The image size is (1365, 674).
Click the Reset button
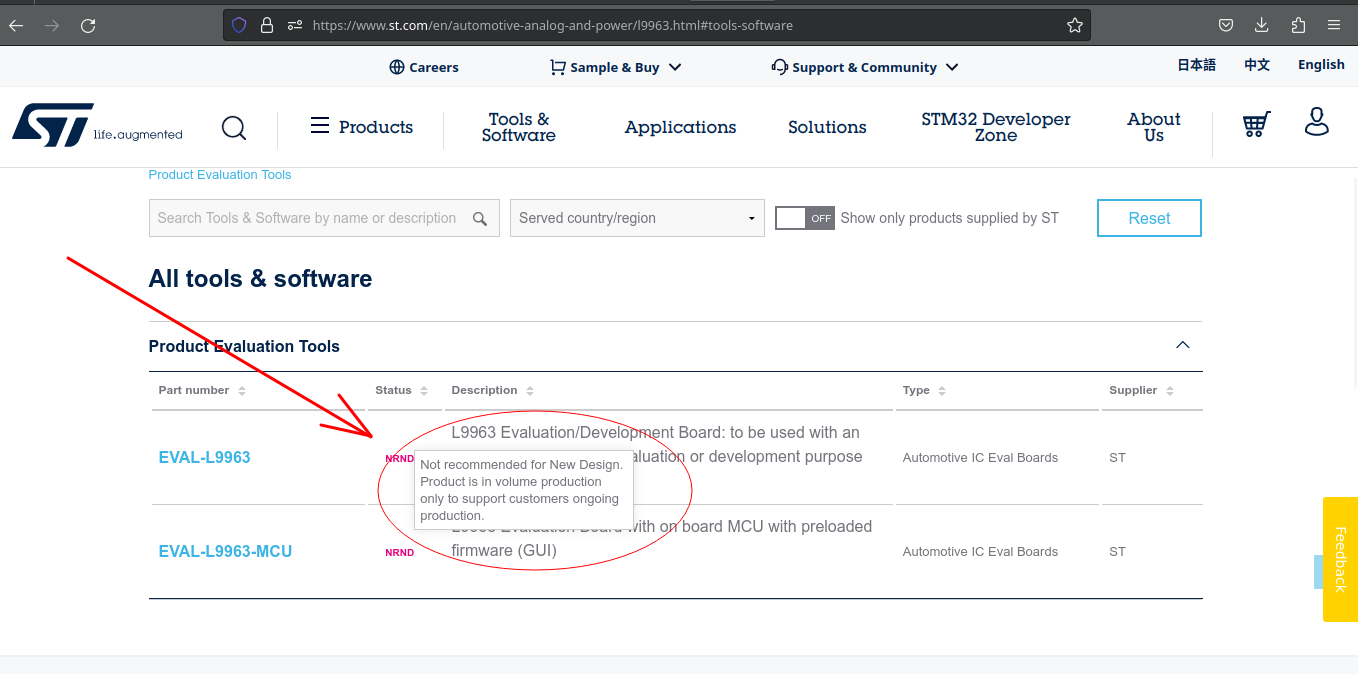pyautogui.click(x=1148, y=218)
